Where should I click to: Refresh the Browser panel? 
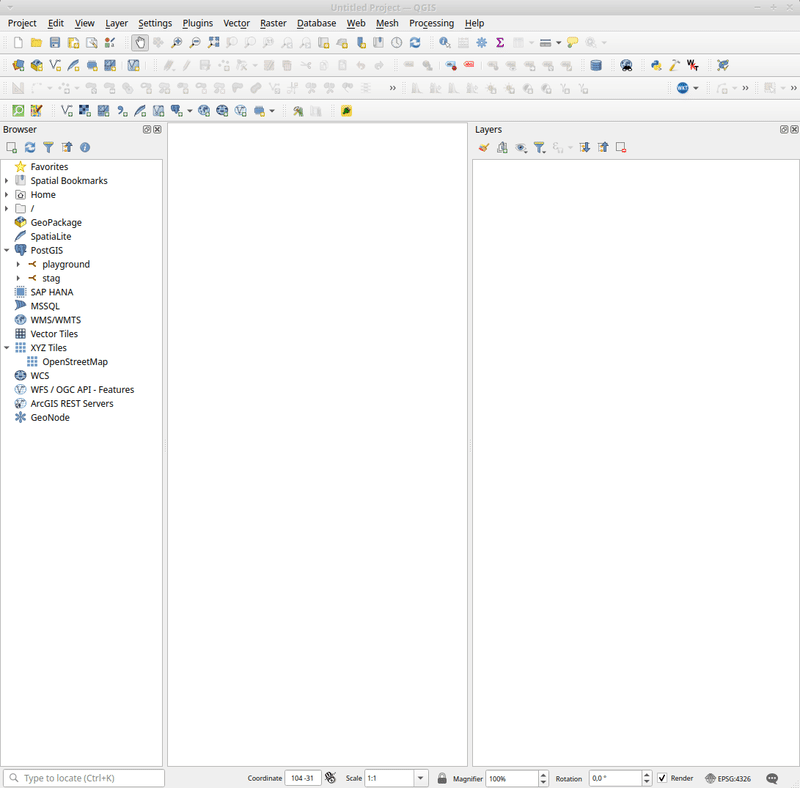30,147
